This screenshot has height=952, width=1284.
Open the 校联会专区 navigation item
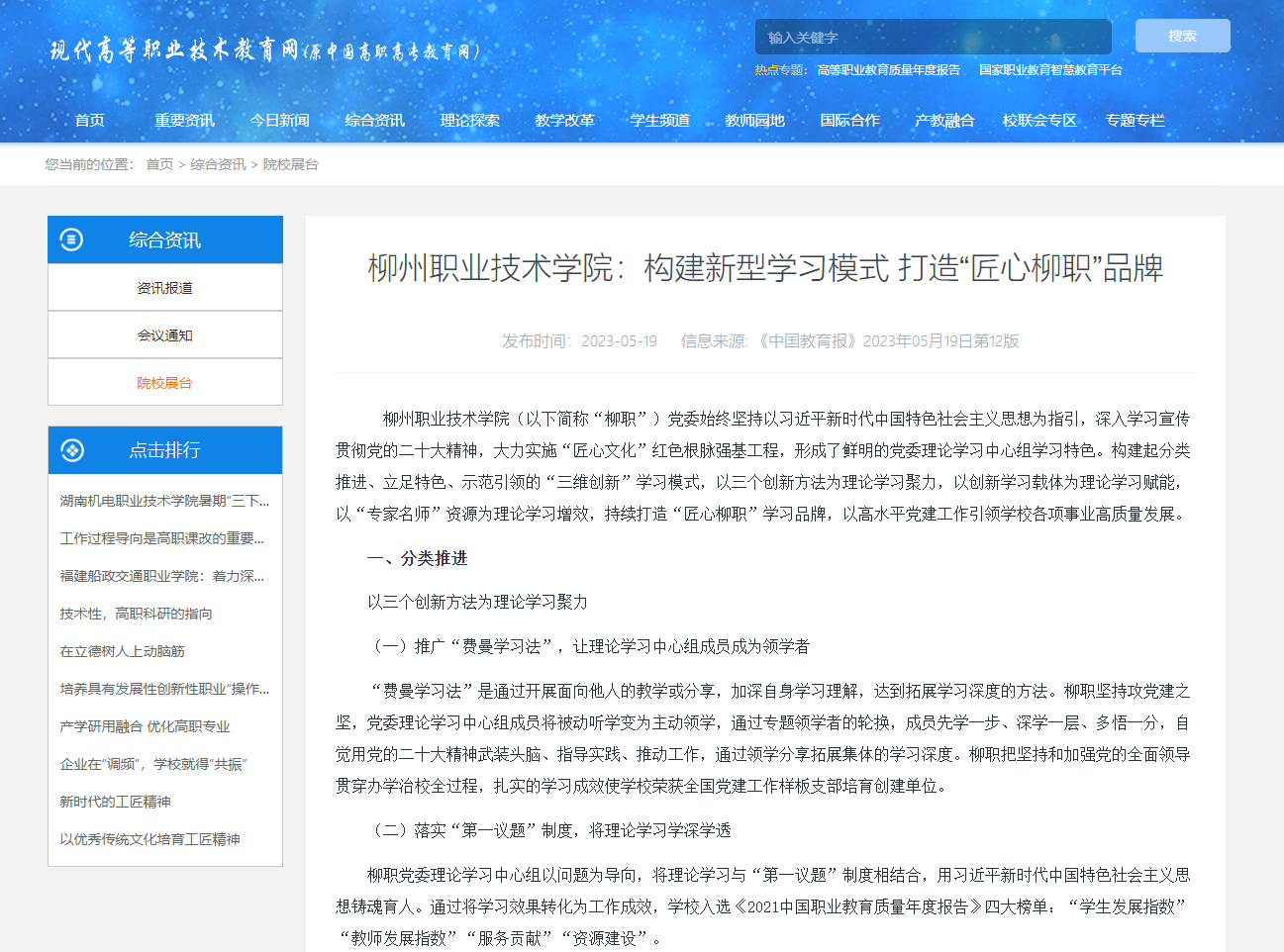[1039, 121]
